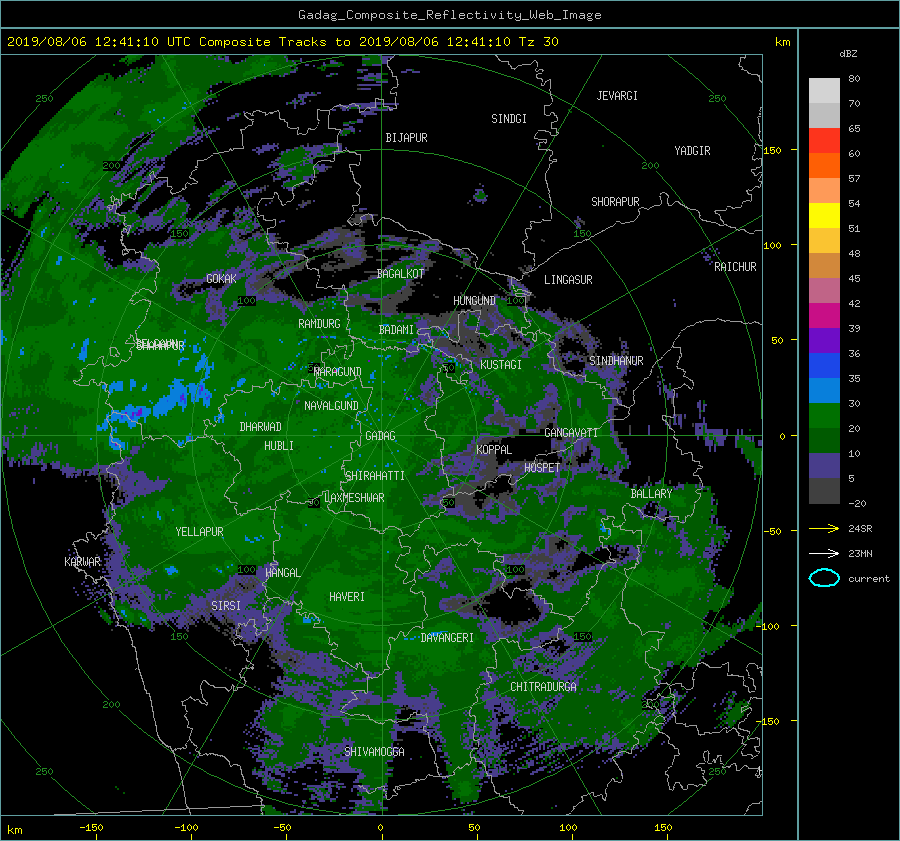The image size is (900, 841).
Task: Select the purple 36-39 dBZ legend swatch
Action: [x=824, y=340]
